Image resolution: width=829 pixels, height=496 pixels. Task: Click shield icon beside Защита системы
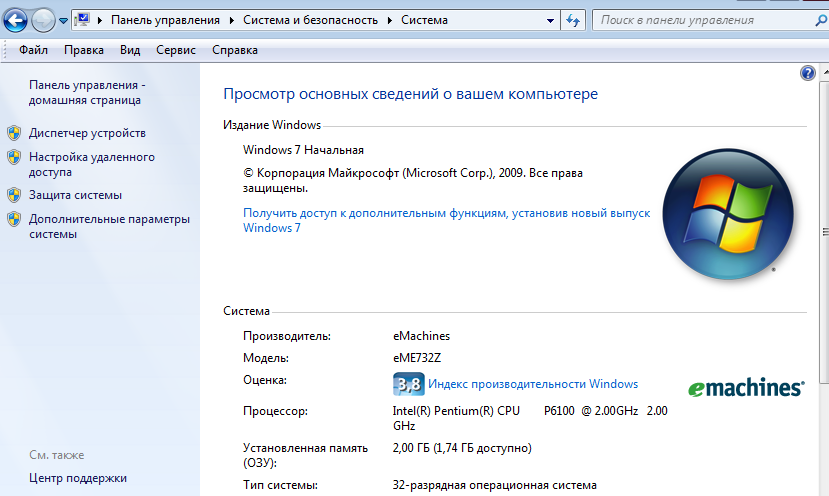click(x=14, y=195)
